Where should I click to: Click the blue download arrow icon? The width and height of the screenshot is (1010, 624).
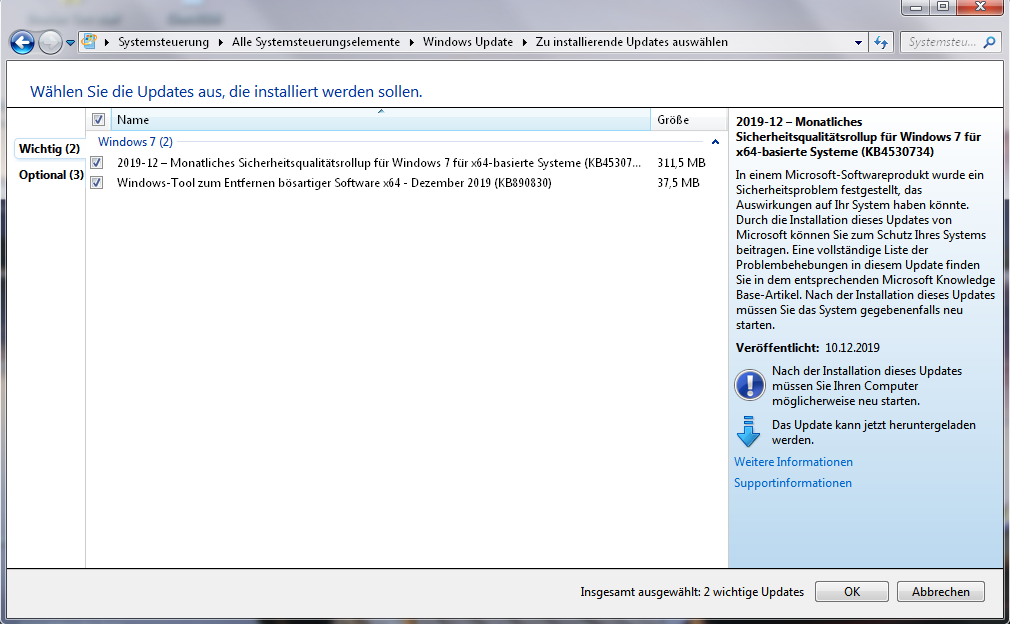coord(748,431)
